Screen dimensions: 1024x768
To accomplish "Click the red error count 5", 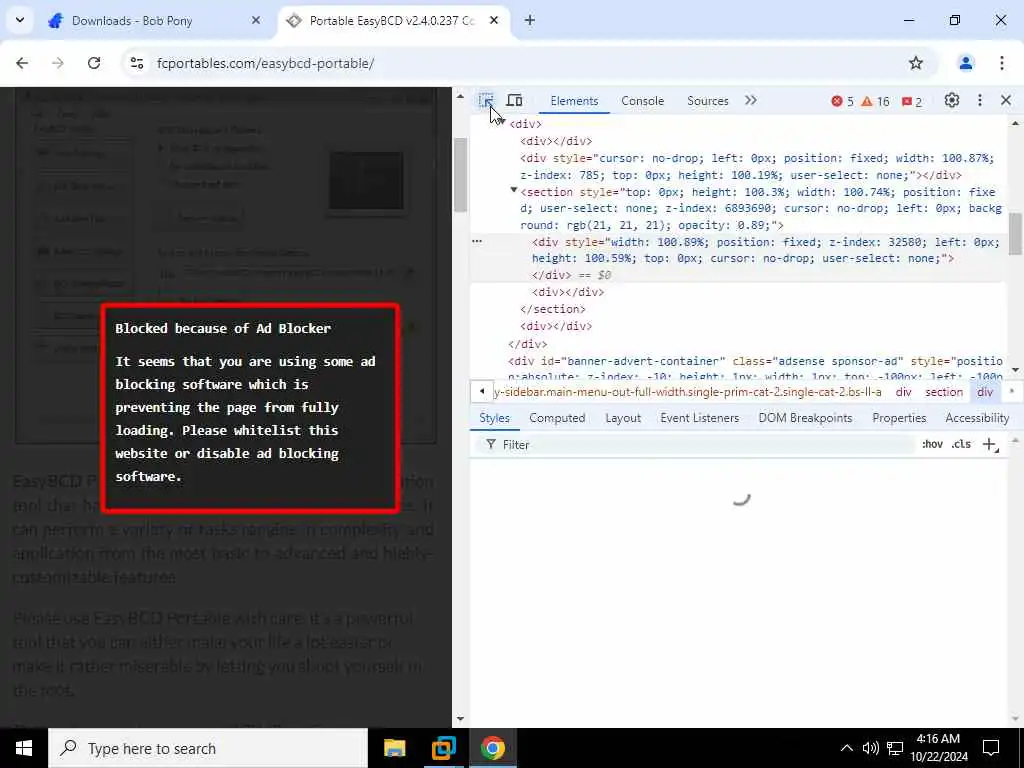I will [842, 101].
